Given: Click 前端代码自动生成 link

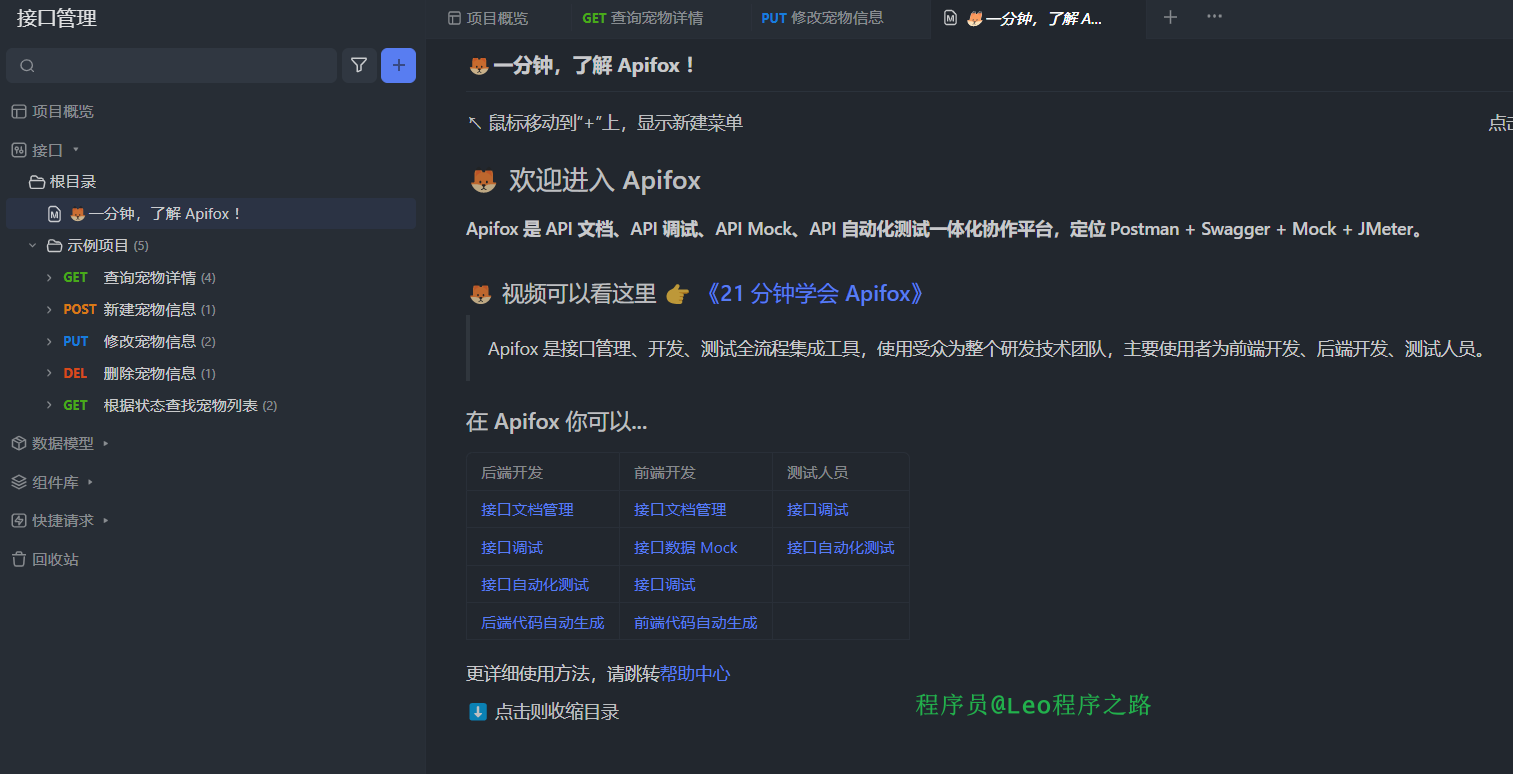Looking at the screenshot, I should point(696,623).
